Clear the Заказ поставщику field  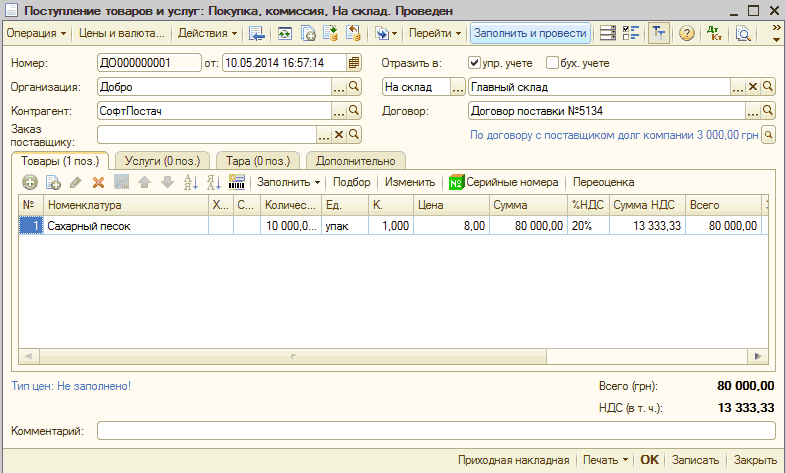[339, 134]
